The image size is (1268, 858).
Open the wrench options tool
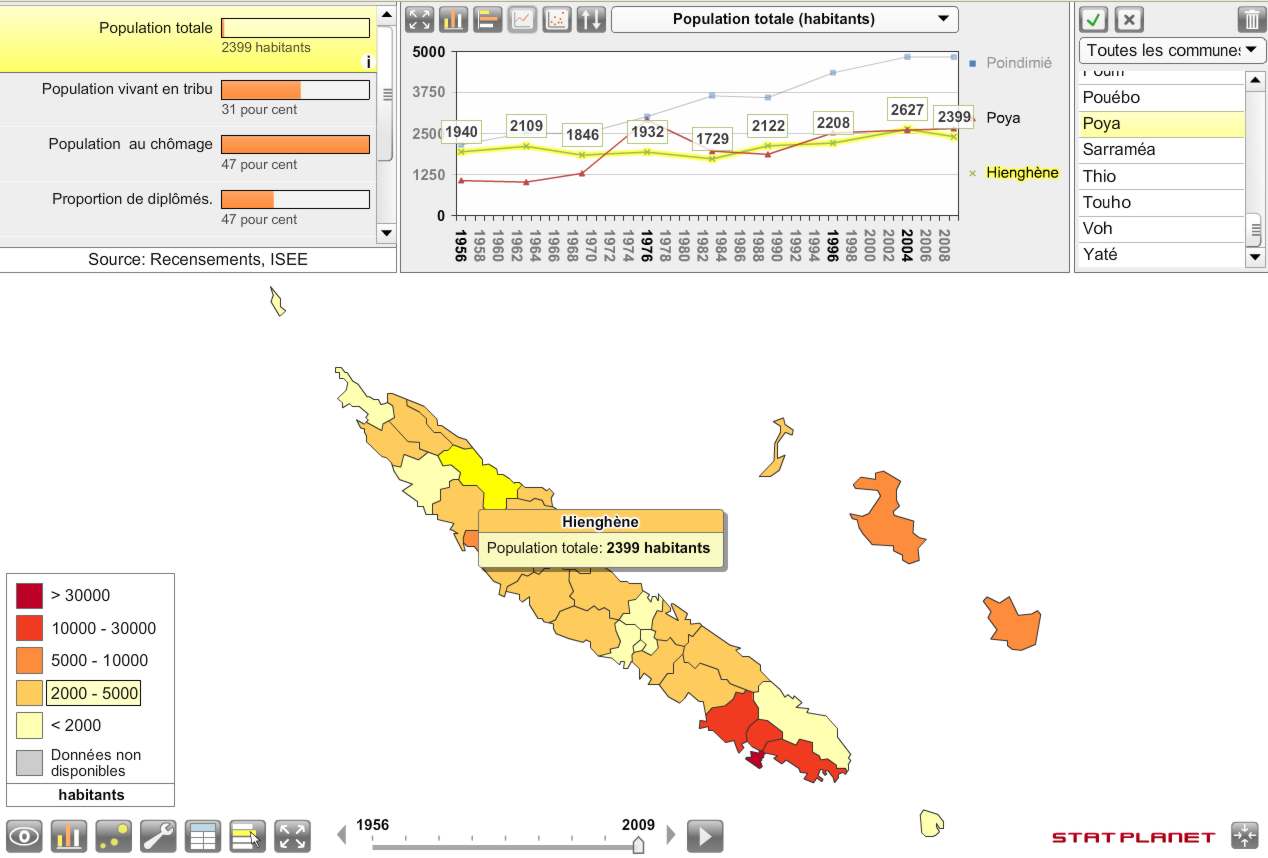point(158,836)
